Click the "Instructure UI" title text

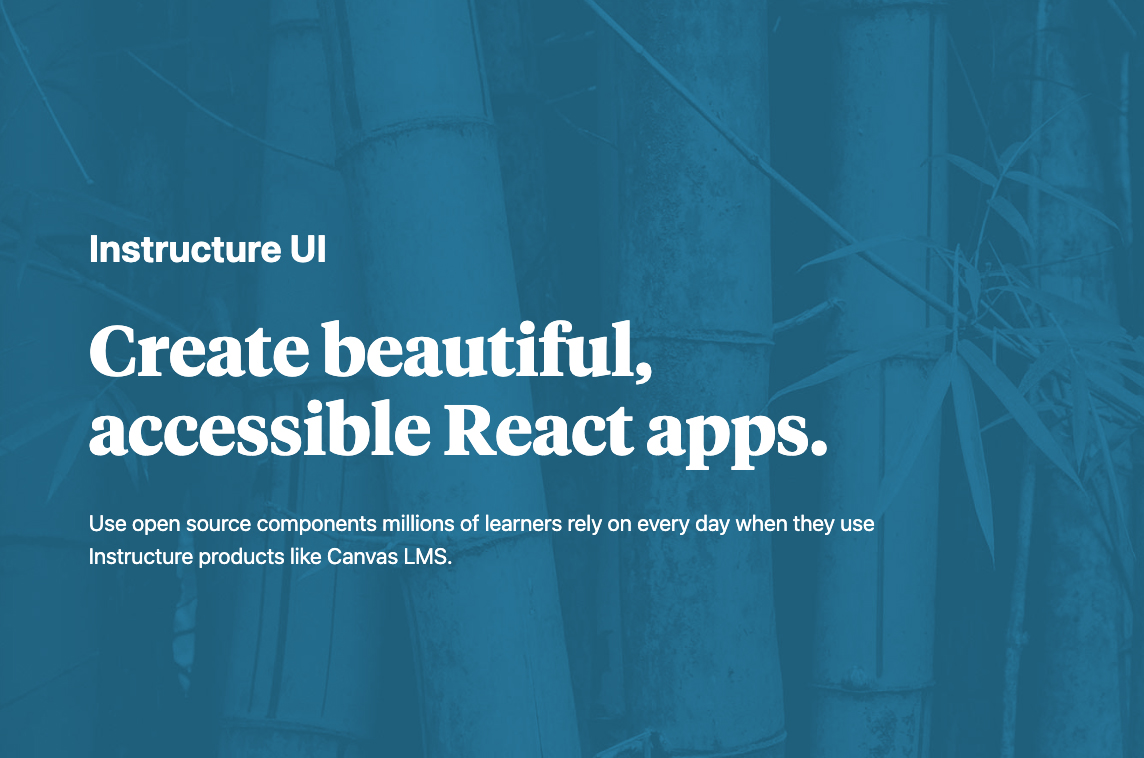[x=207, y=250]
